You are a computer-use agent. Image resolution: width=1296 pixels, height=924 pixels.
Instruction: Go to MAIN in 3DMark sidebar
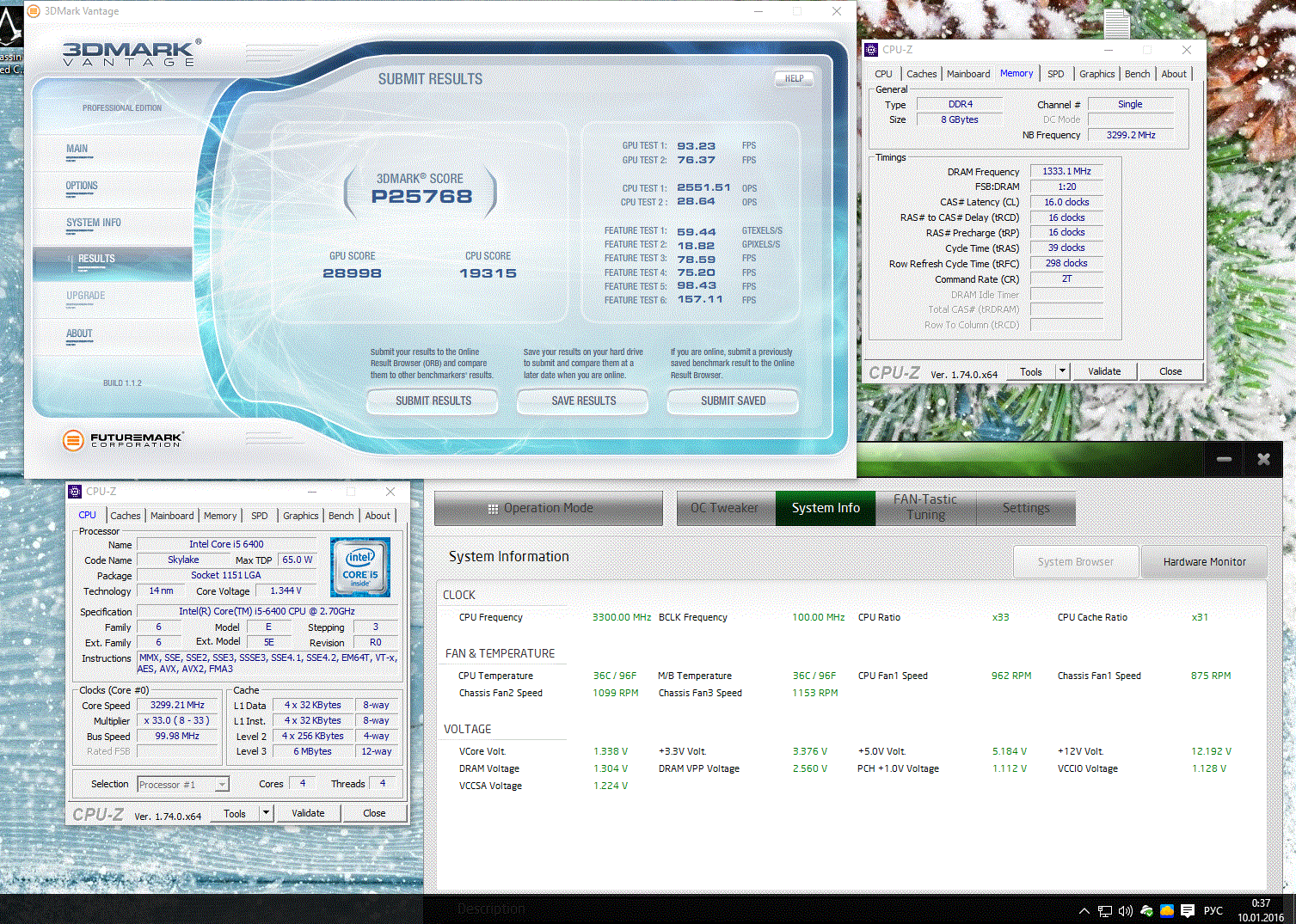(77, 149)
